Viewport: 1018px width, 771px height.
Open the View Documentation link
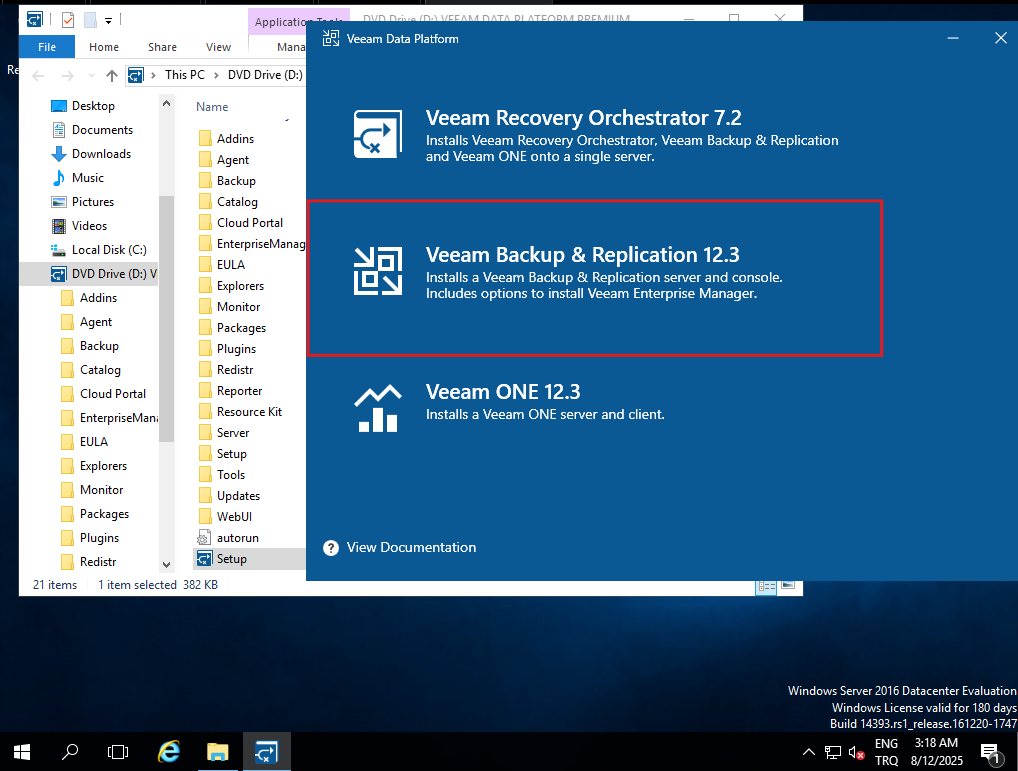pyautogui.click(x=411, y=547)
